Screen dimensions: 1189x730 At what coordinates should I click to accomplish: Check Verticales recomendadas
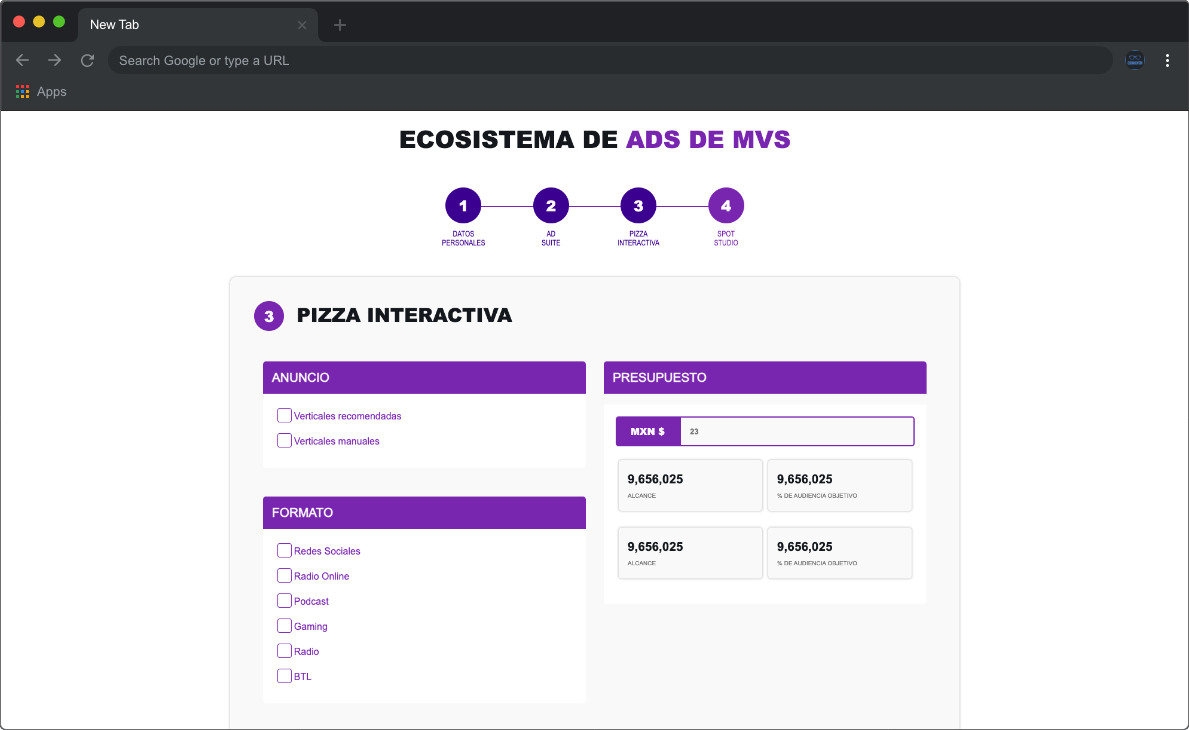click(284, 415)
